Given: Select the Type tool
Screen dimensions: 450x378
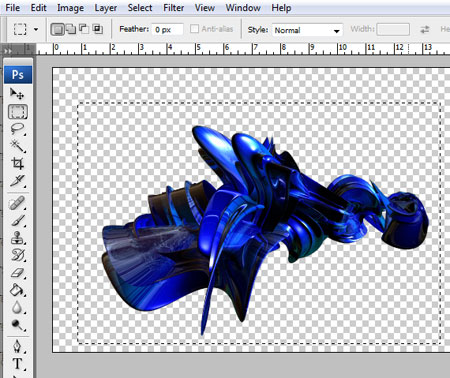Looking at the screenshot, I should pos(17,364).
